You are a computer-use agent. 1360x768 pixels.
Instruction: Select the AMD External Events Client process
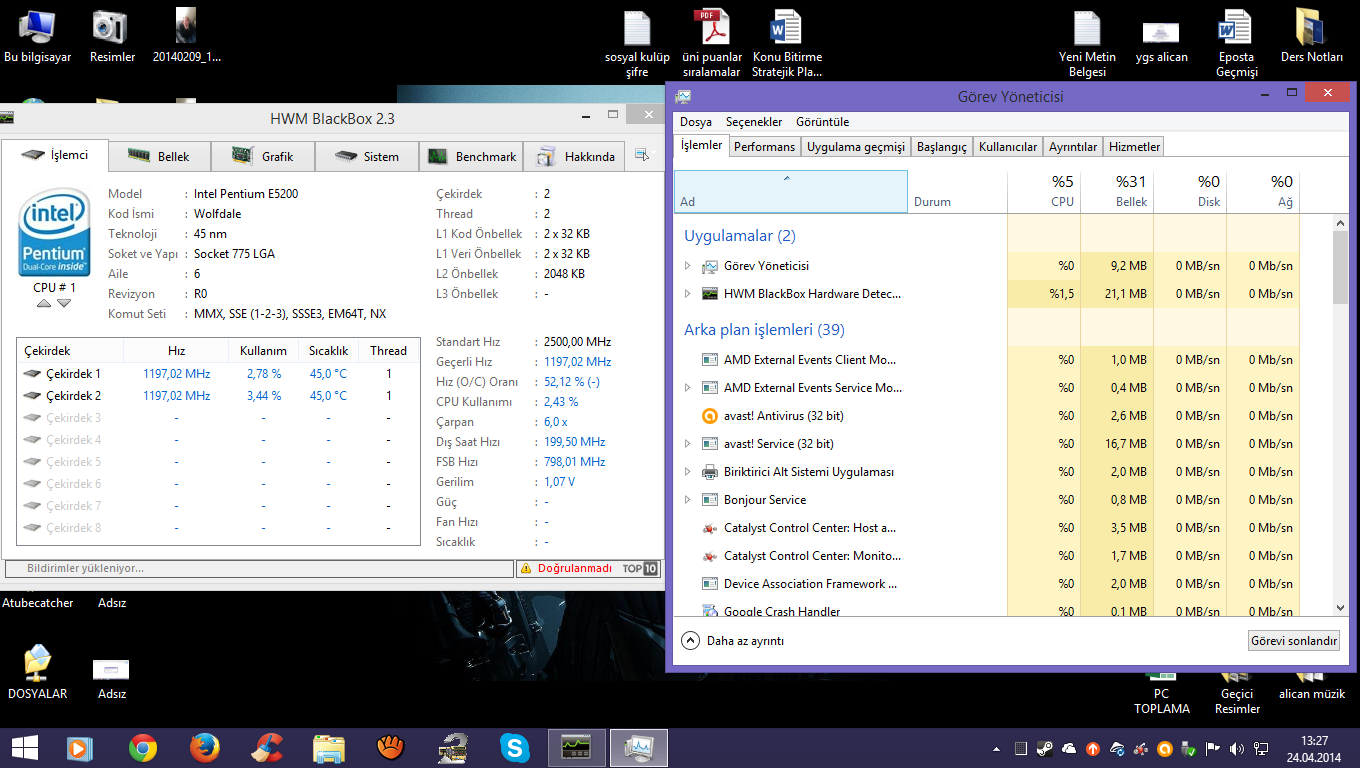(x=987, y=360)
